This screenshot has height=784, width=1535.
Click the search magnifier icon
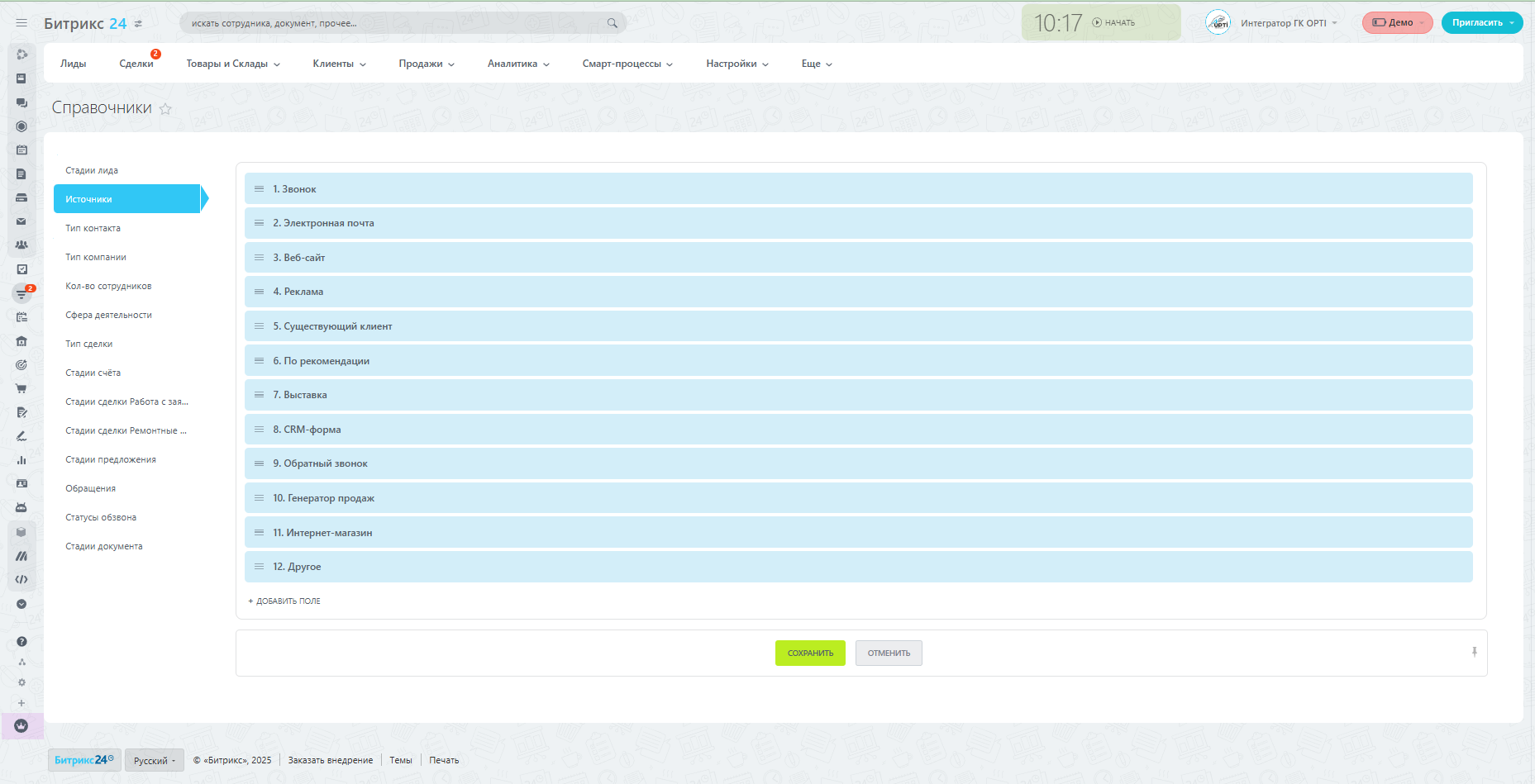[613, 23]
